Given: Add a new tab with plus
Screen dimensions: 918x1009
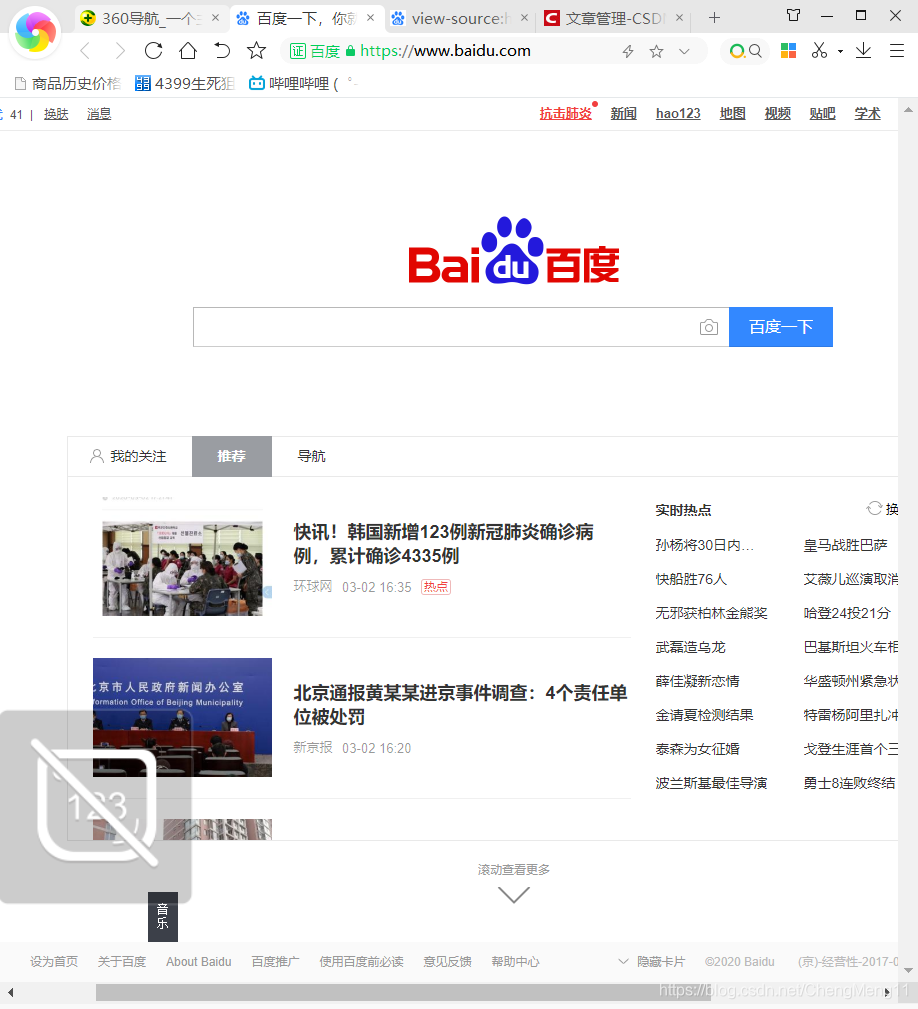Looking at the screenshot, I should (x=714, y=18).
